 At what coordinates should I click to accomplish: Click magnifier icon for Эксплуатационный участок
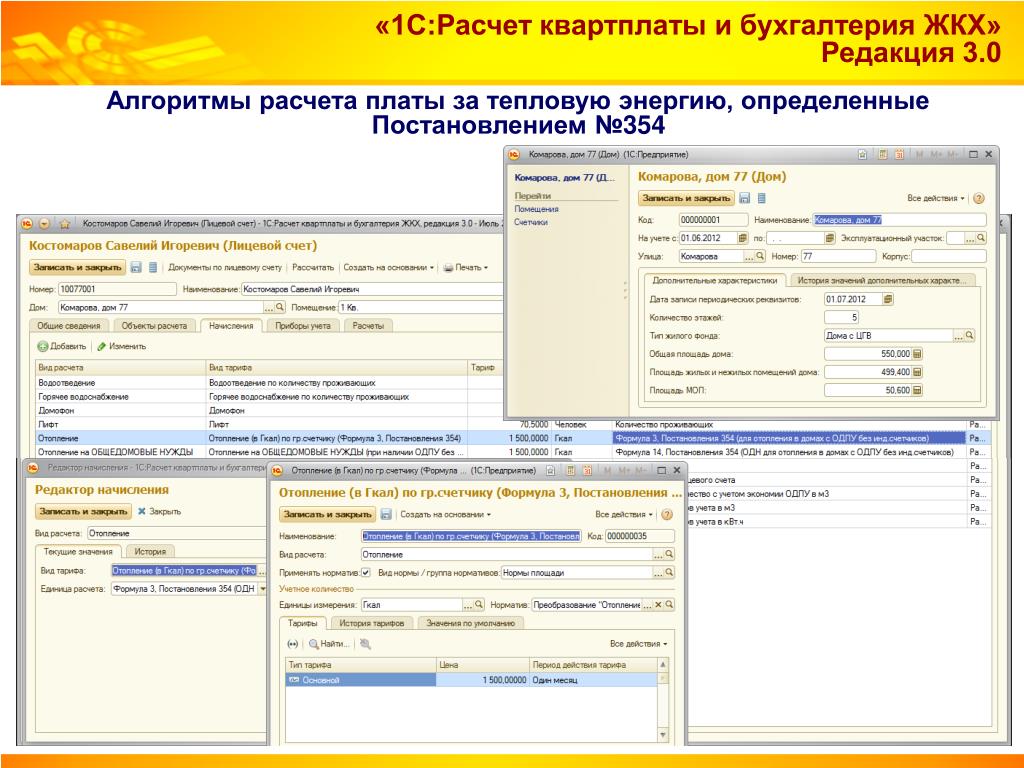point(981,238)
